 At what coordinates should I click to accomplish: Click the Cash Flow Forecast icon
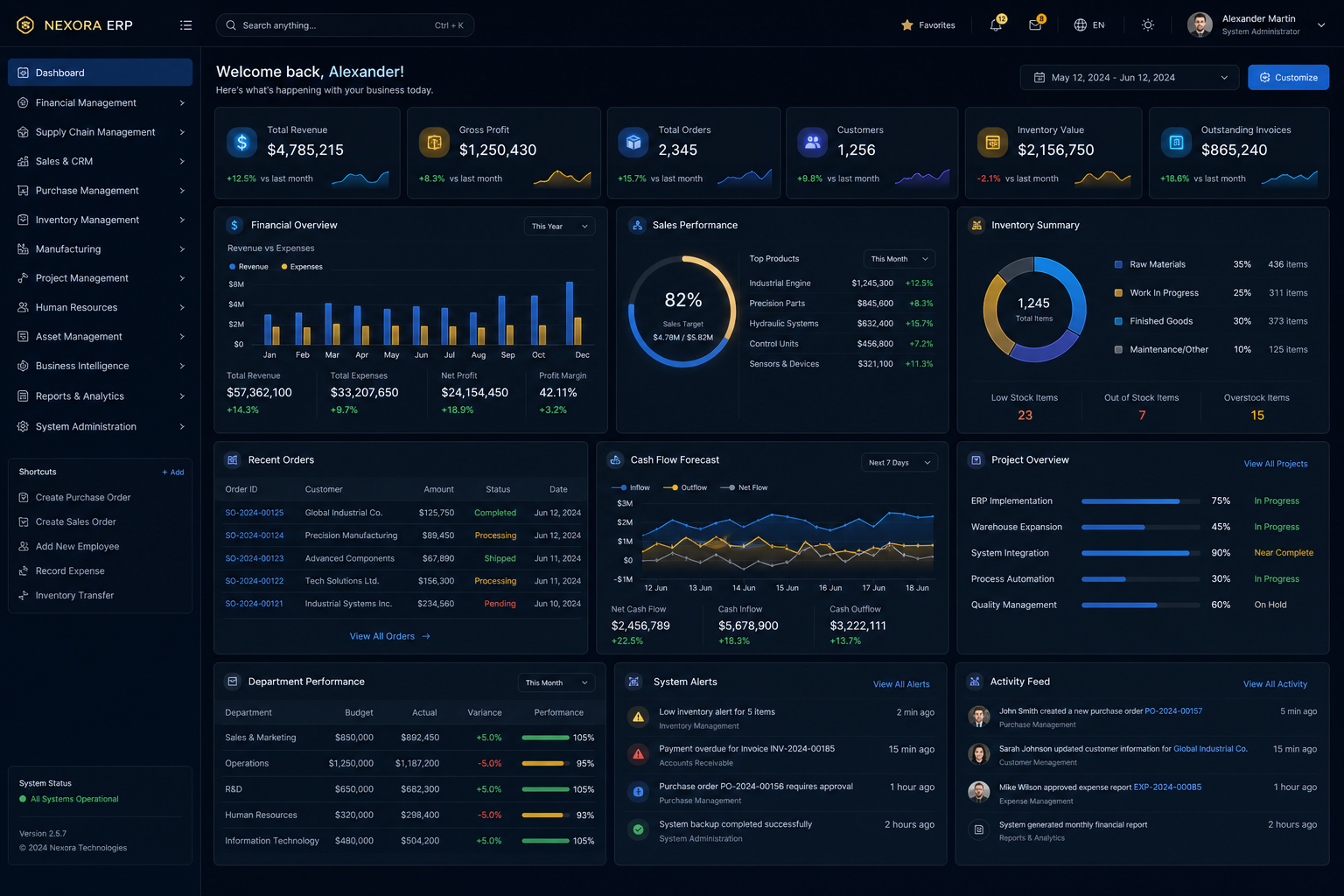tap(615, 459)
